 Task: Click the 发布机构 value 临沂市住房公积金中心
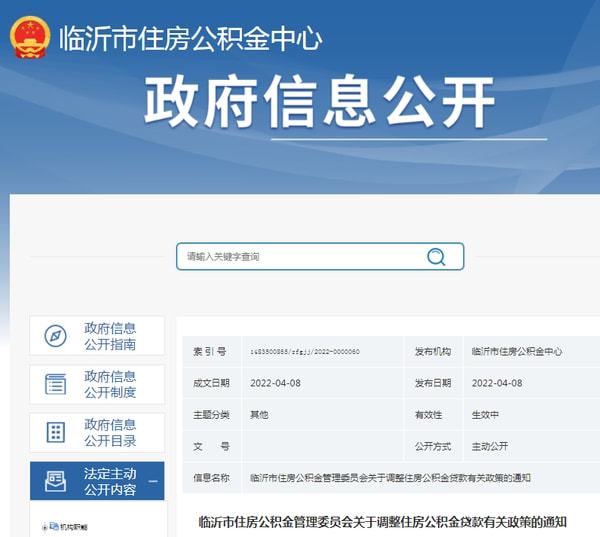[x=517, y=351]
